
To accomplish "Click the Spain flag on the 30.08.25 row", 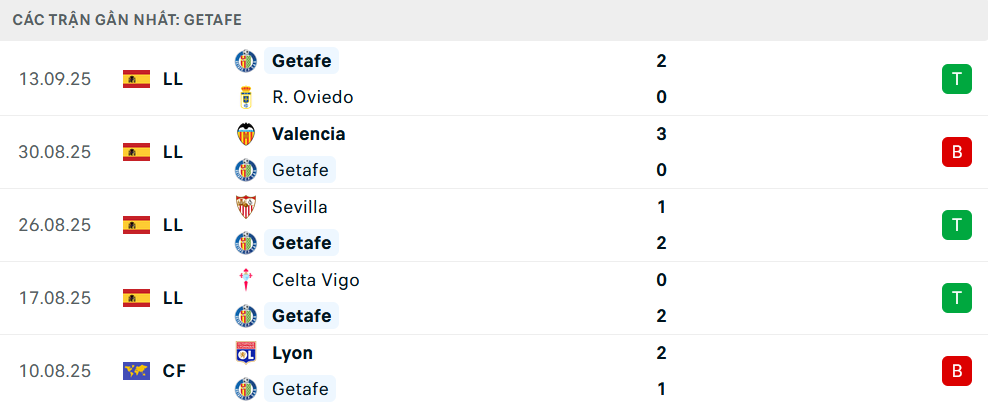I will coord(136,152).
